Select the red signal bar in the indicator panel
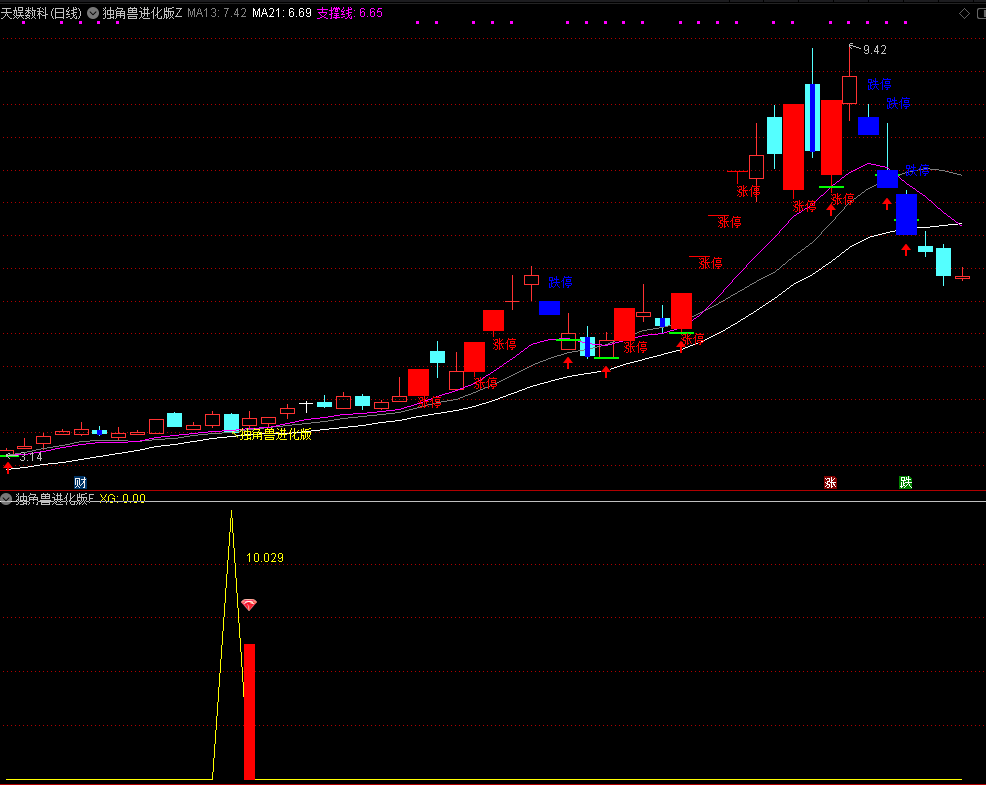 click(249, 710)
